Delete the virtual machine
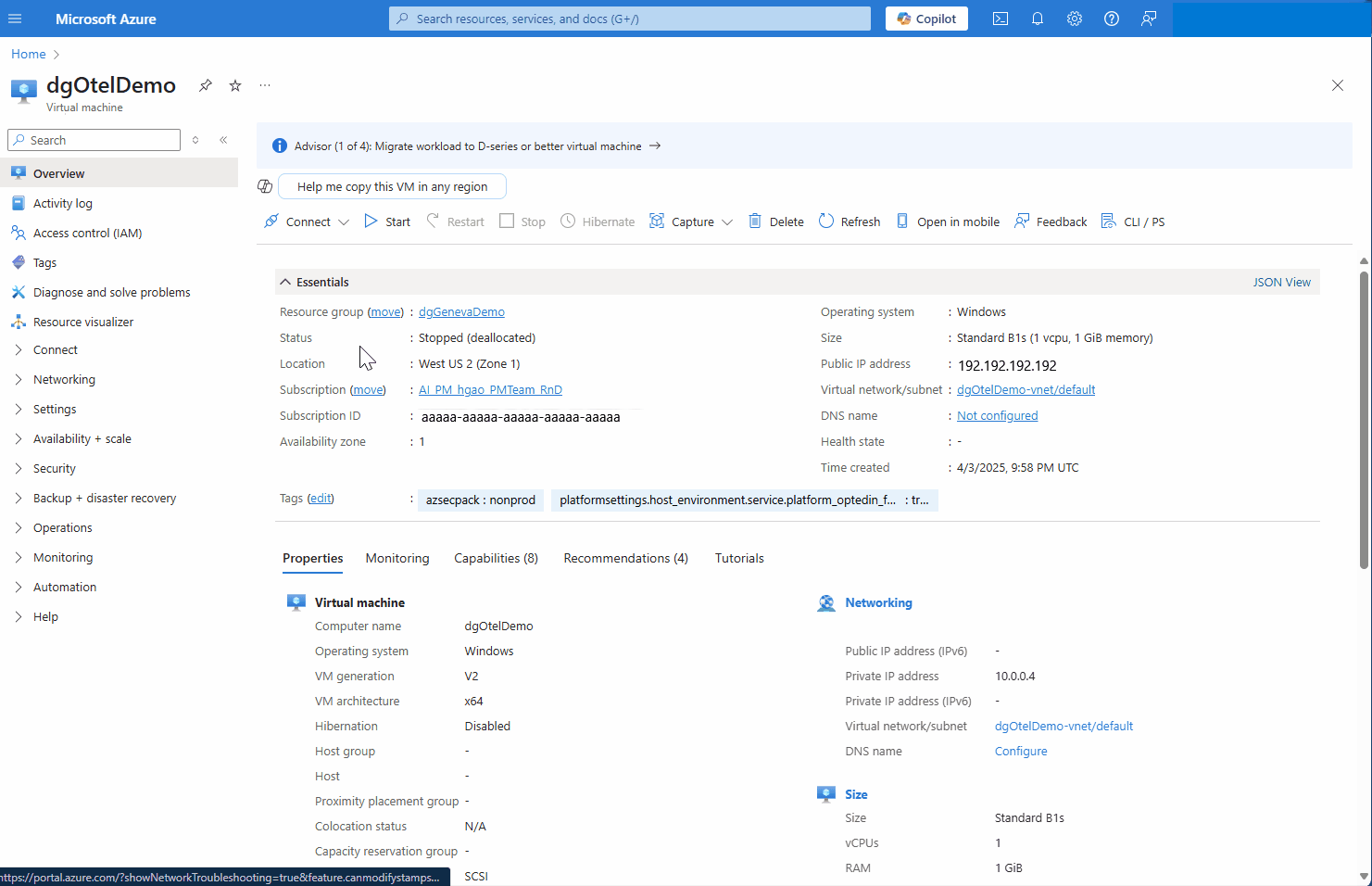Viewport: 1372px width, 886px height. [776, 221]
